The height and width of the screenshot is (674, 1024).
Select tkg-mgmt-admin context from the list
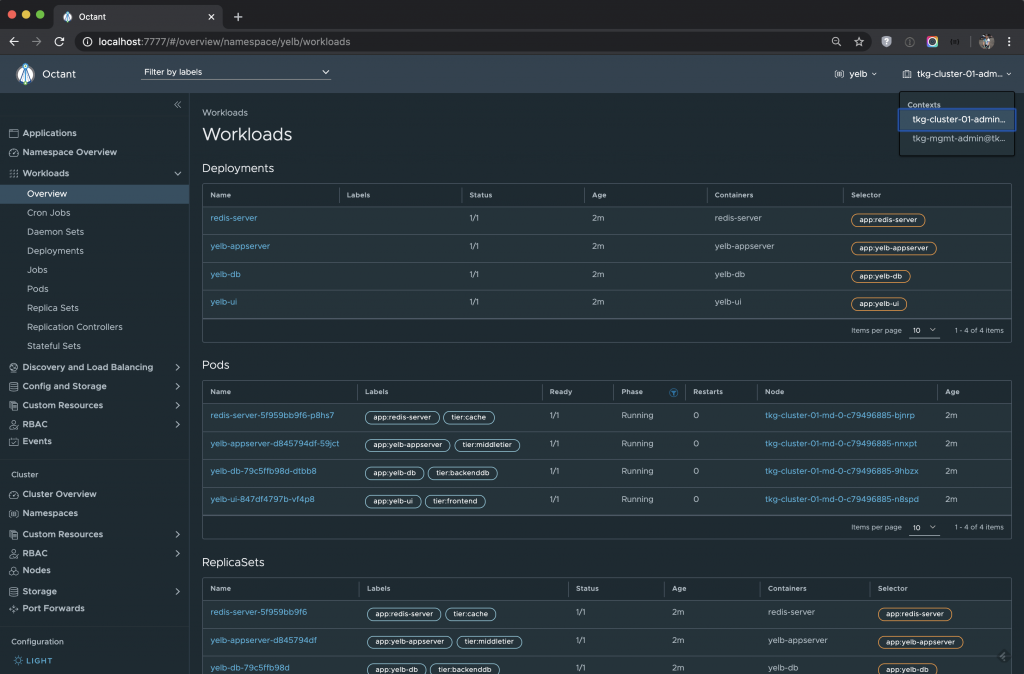[x=958, y=139]
